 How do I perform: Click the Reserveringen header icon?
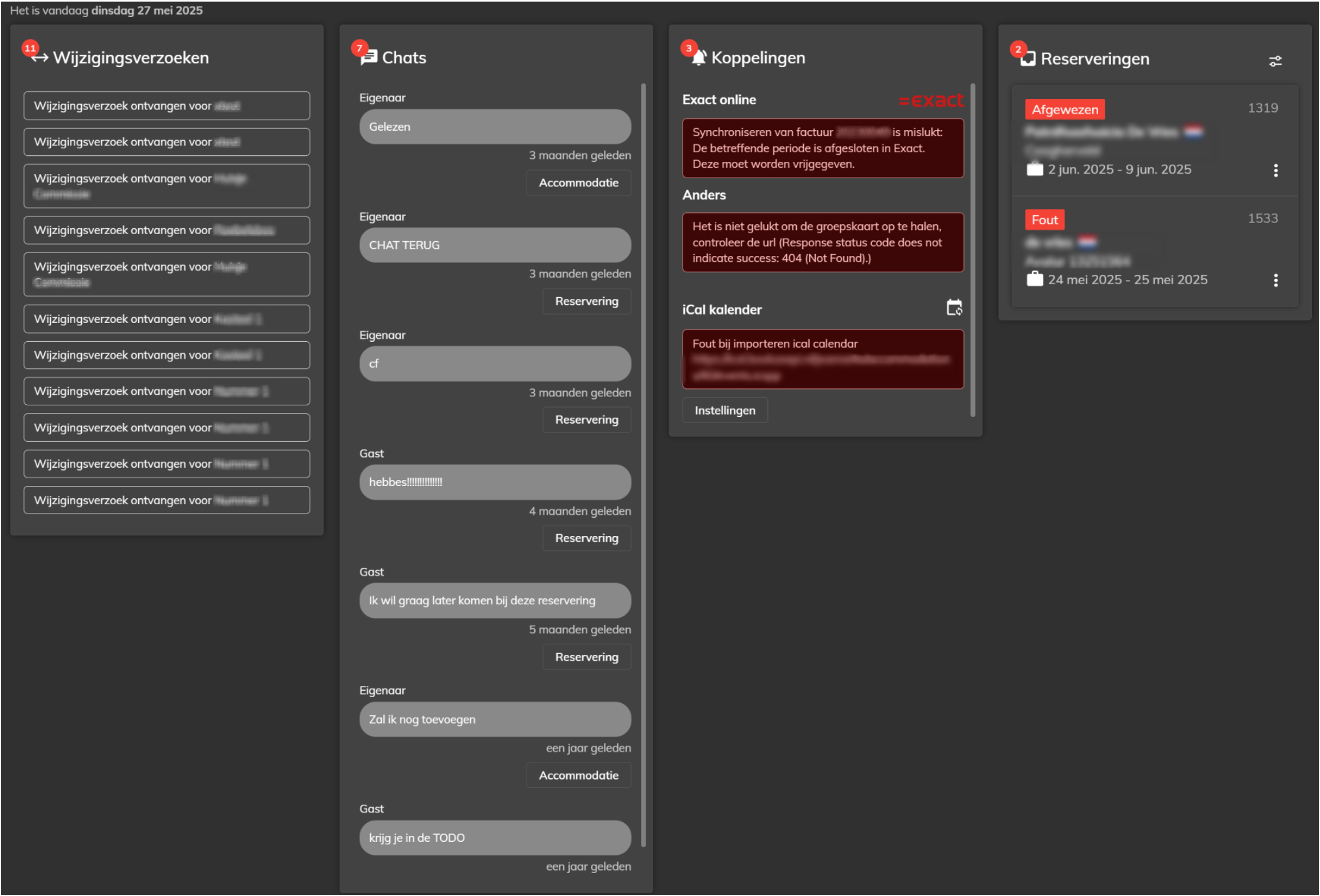(x=1028, y=59)
